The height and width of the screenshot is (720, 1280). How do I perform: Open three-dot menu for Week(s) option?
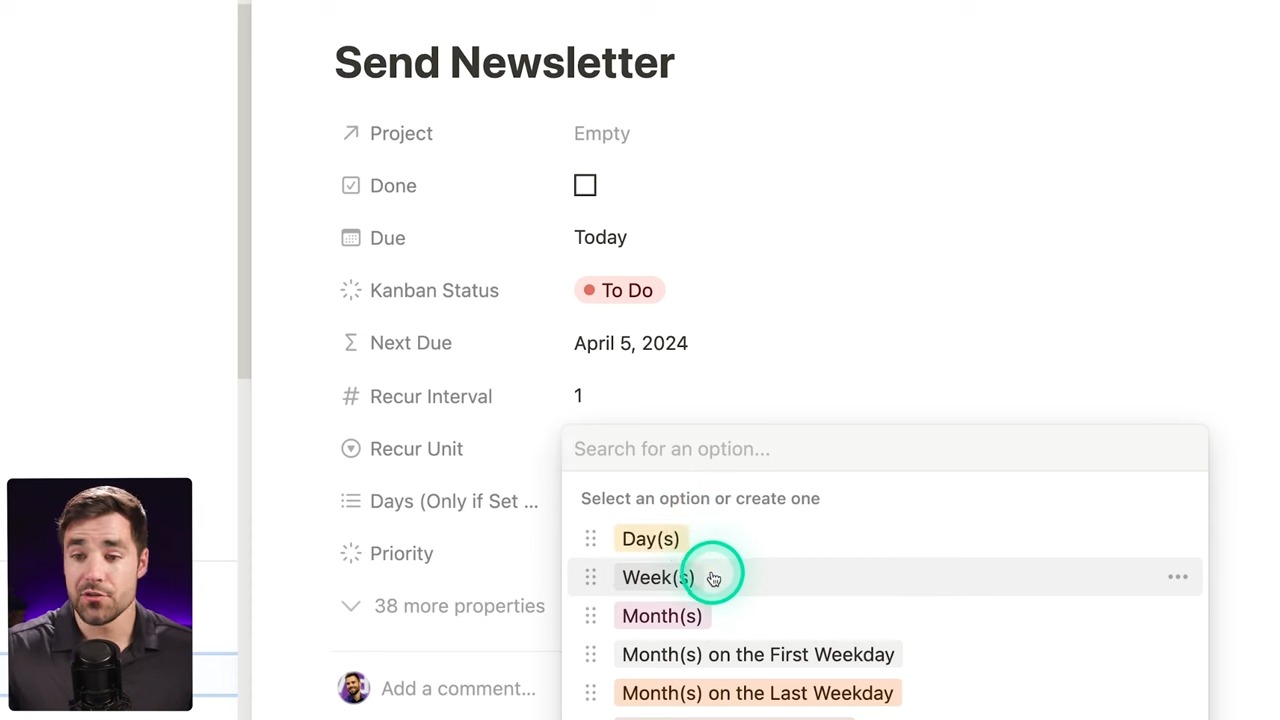[x=1177, y=577]
